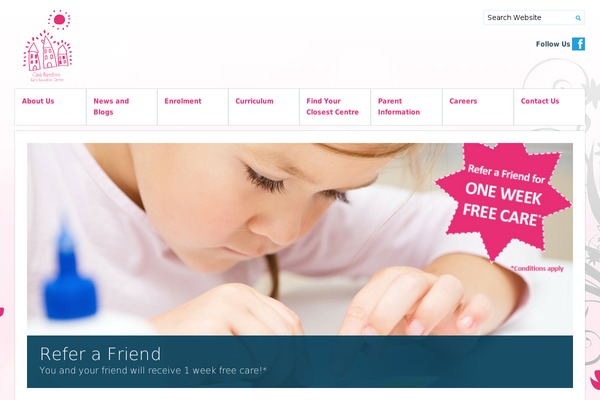Open the About Us menu

[38, 101]
